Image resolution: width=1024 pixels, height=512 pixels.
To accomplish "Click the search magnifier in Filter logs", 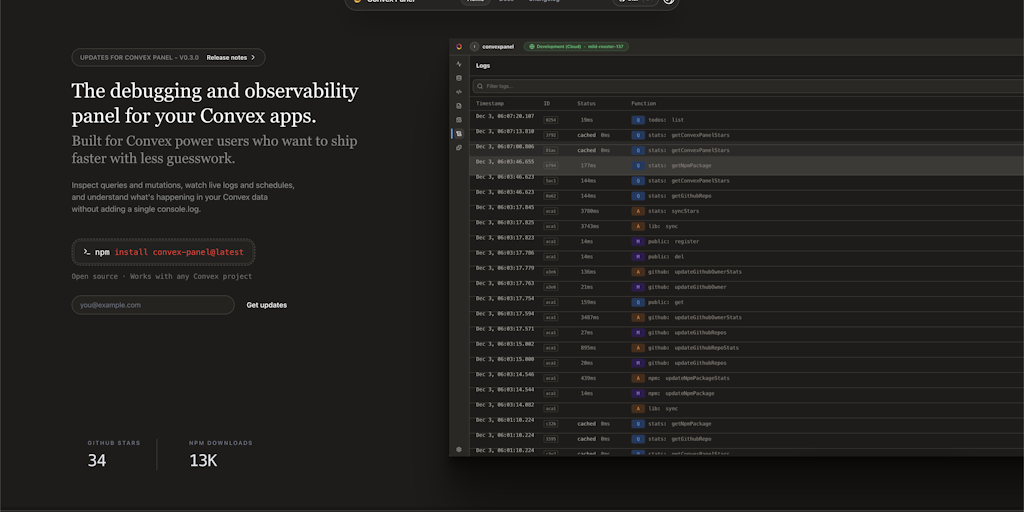I will (481, 86).
